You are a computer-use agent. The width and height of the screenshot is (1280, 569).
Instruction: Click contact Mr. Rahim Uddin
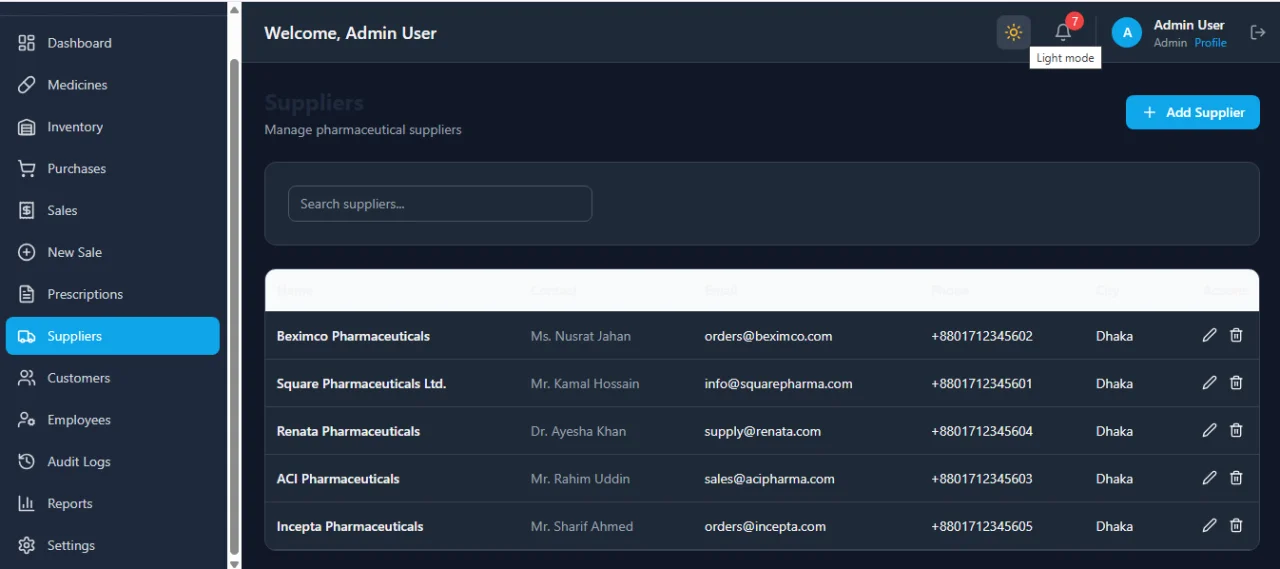[580, 479]
